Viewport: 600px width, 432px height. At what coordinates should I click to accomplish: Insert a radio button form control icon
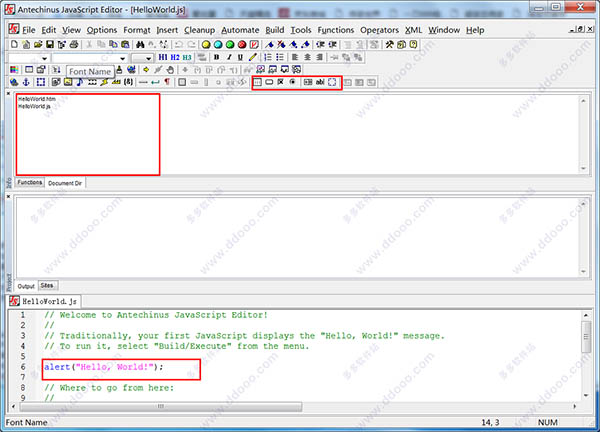pyautogui.click(x=292, y=82)
